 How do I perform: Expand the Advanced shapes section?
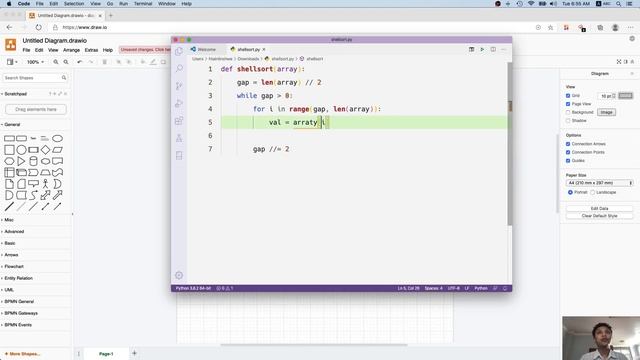[x=14, y=231]
